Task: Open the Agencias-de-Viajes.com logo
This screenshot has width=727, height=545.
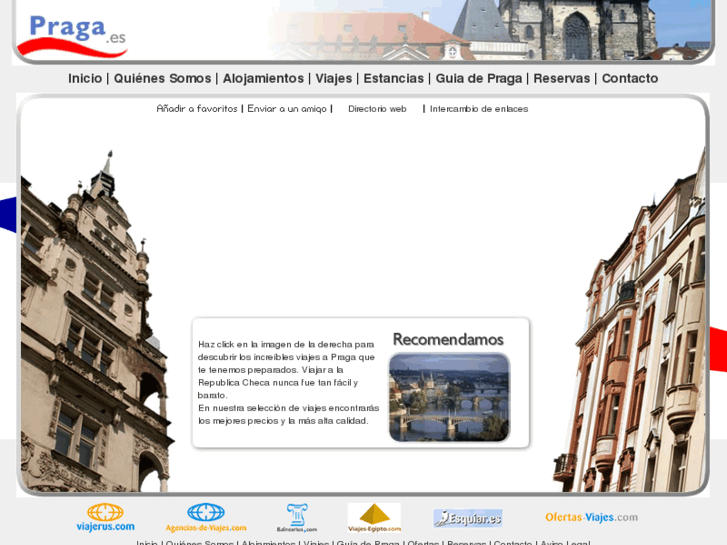Action: pos(206,517)
